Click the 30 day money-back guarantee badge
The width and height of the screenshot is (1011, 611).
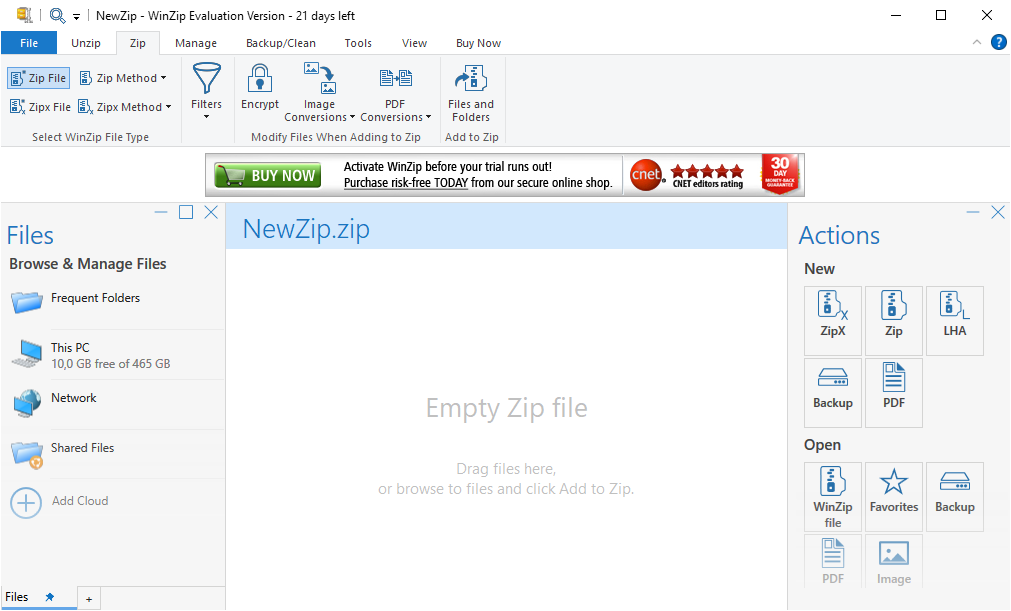pos(780,174)
